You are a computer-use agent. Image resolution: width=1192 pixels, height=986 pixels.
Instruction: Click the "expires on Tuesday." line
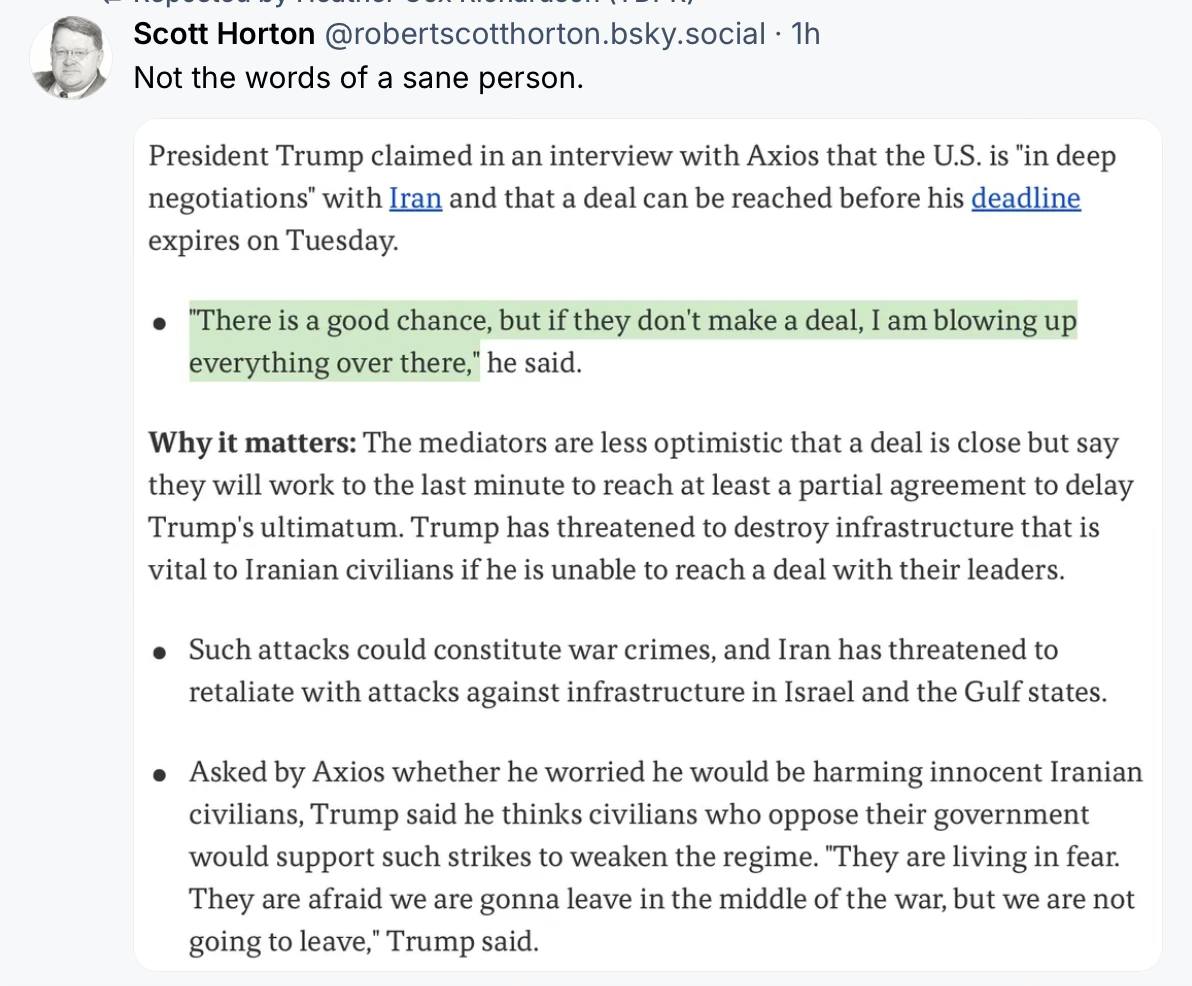[272, 240]
